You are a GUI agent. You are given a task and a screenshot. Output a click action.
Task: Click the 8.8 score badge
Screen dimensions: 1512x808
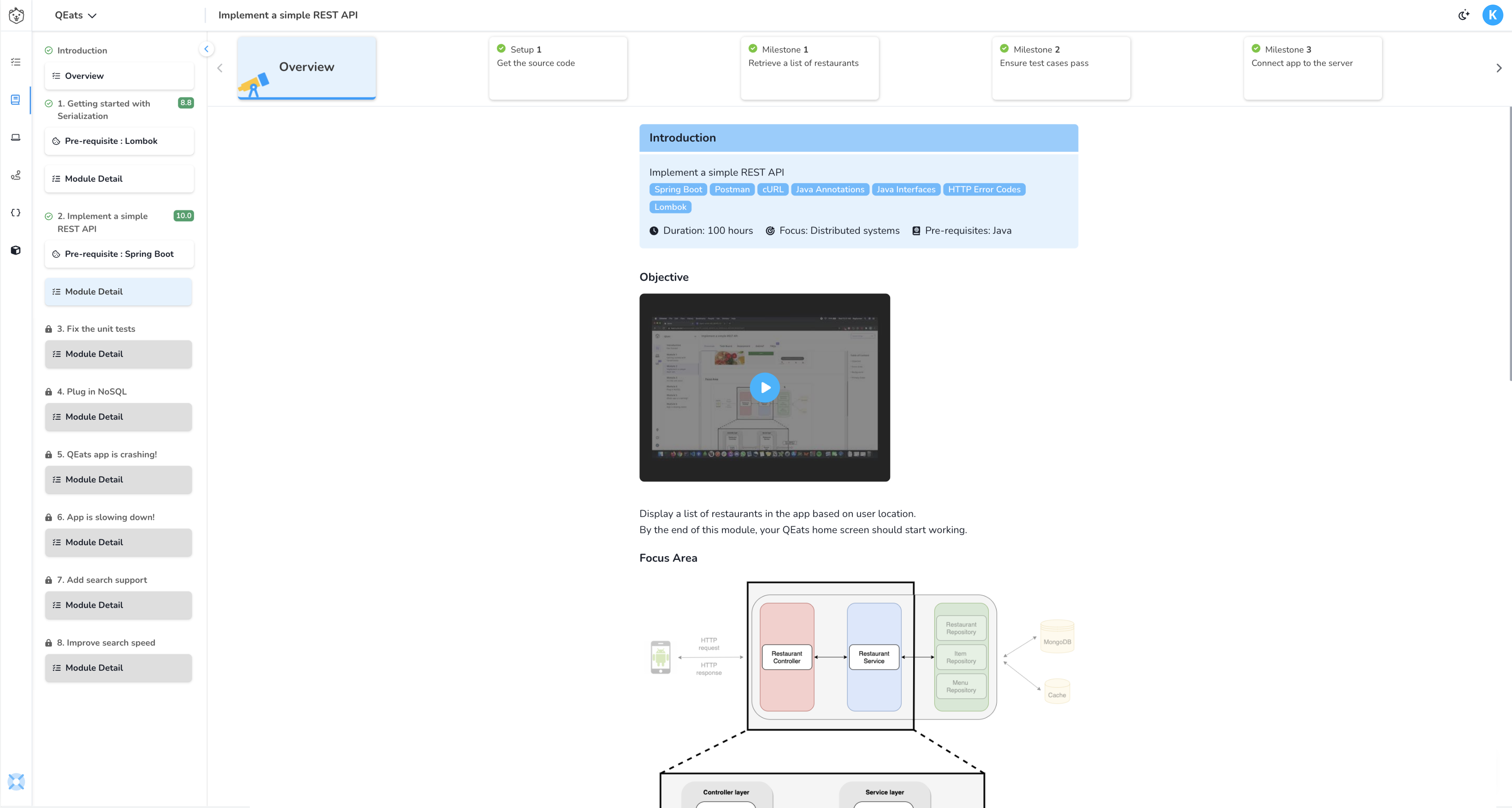tap(186, 103)
